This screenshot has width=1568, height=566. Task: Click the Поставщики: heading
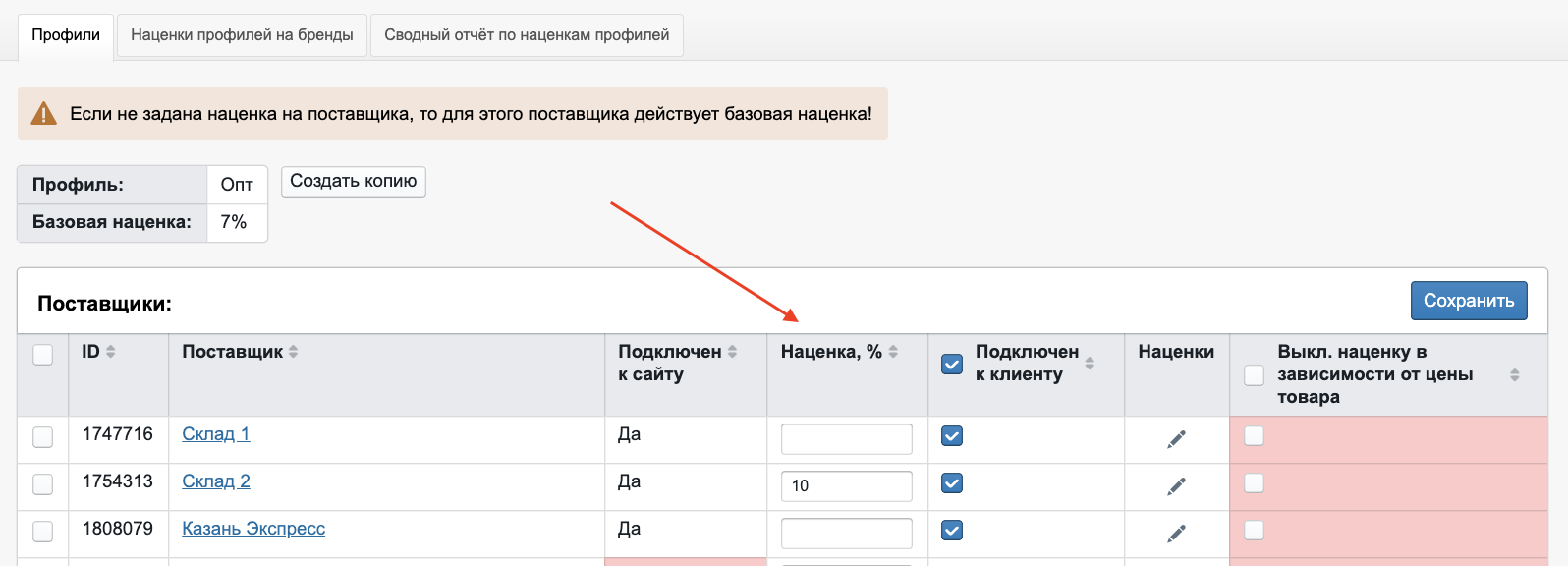(x=104, y=304)
